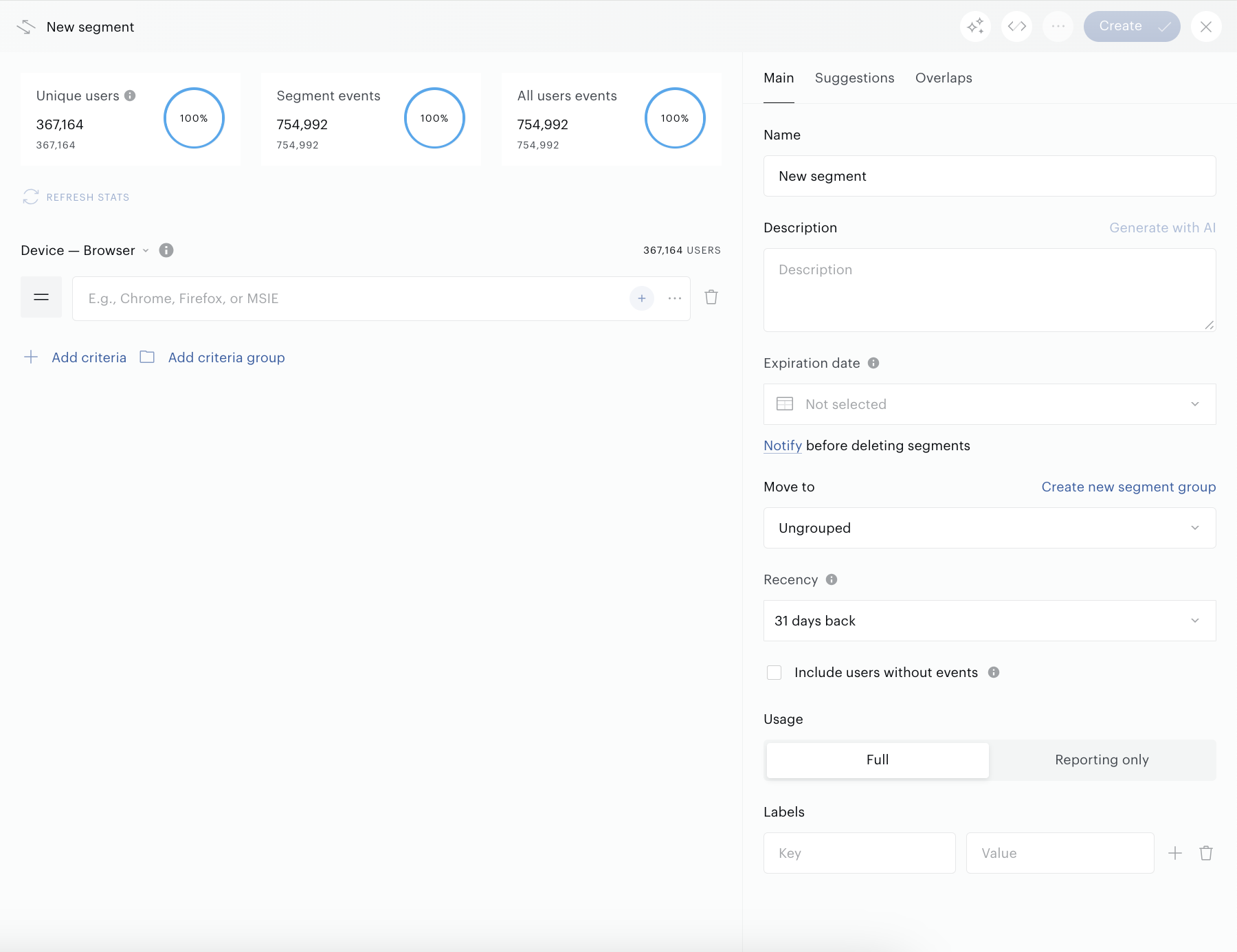Open the Recency 31 days back dropdown

click(990, 621)
